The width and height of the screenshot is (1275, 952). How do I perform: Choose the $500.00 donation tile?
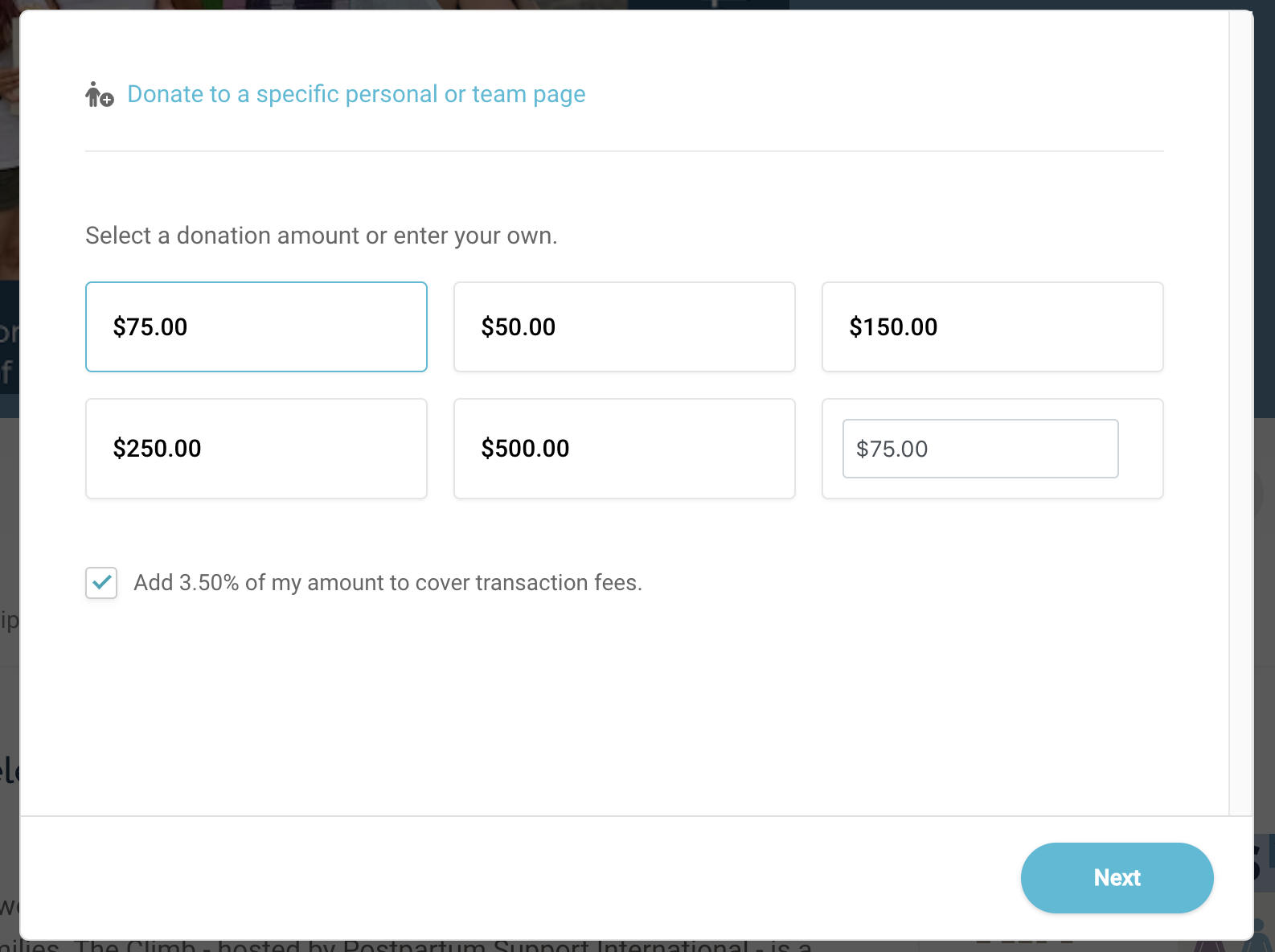(624, 449)
